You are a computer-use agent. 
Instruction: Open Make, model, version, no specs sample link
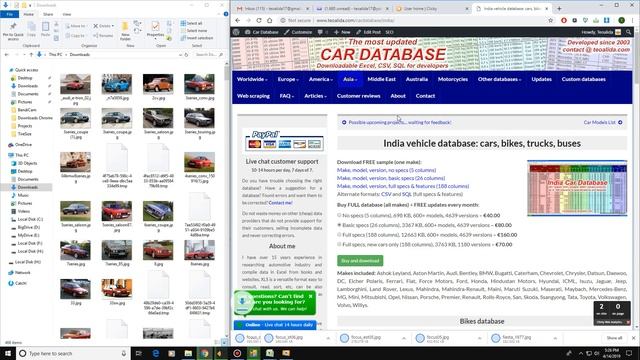(x=386, y=170)
